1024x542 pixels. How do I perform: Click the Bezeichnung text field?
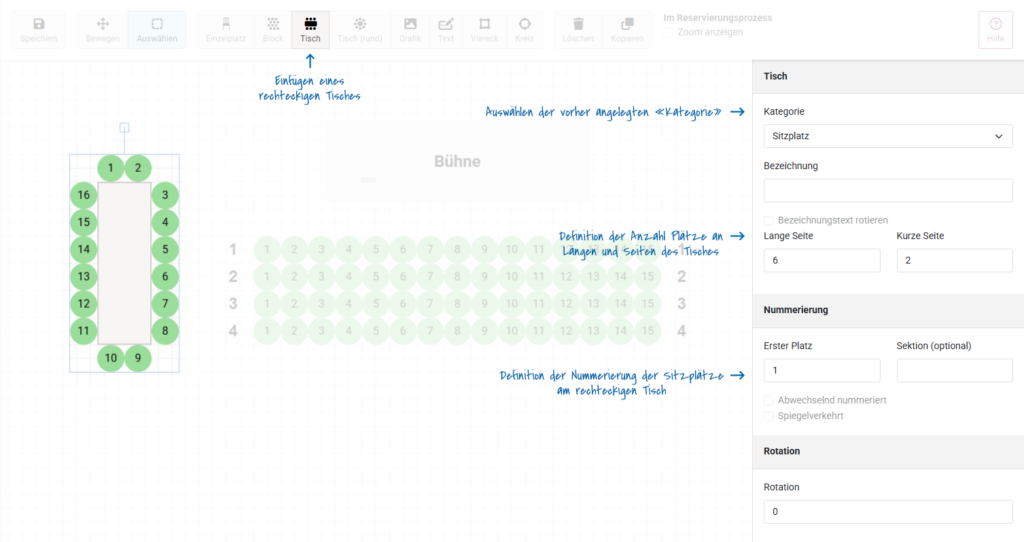tap(887, 190)
